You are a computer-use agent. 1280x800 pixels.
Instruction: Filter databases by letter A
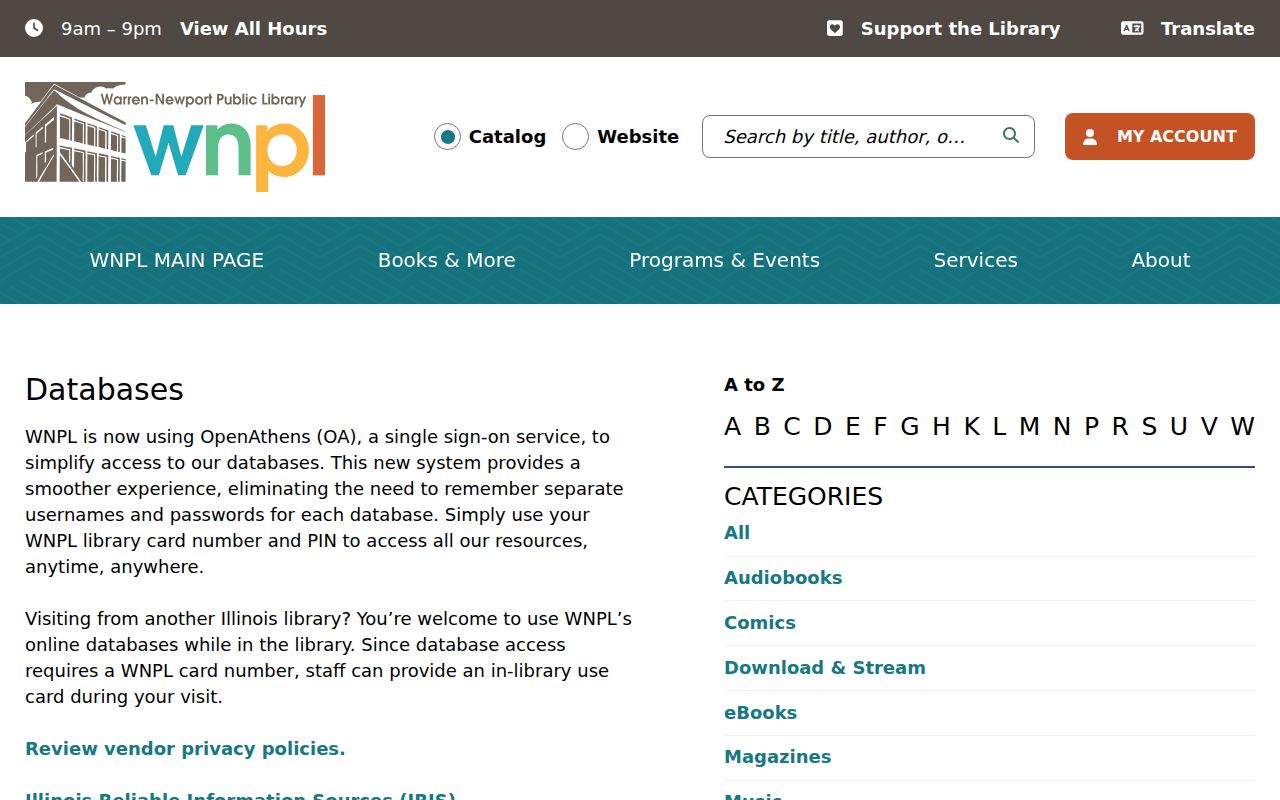[x=733, y=427]
